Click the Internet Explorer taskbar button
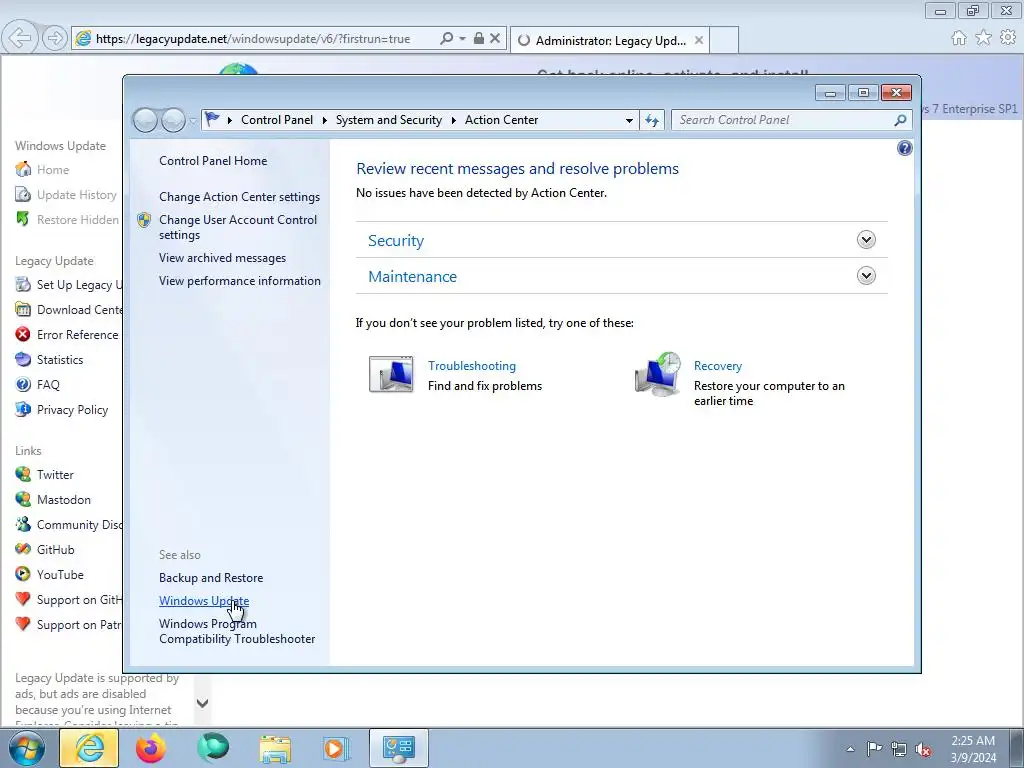The width and height of the screenshot is (1024, 768). (89, 748)
